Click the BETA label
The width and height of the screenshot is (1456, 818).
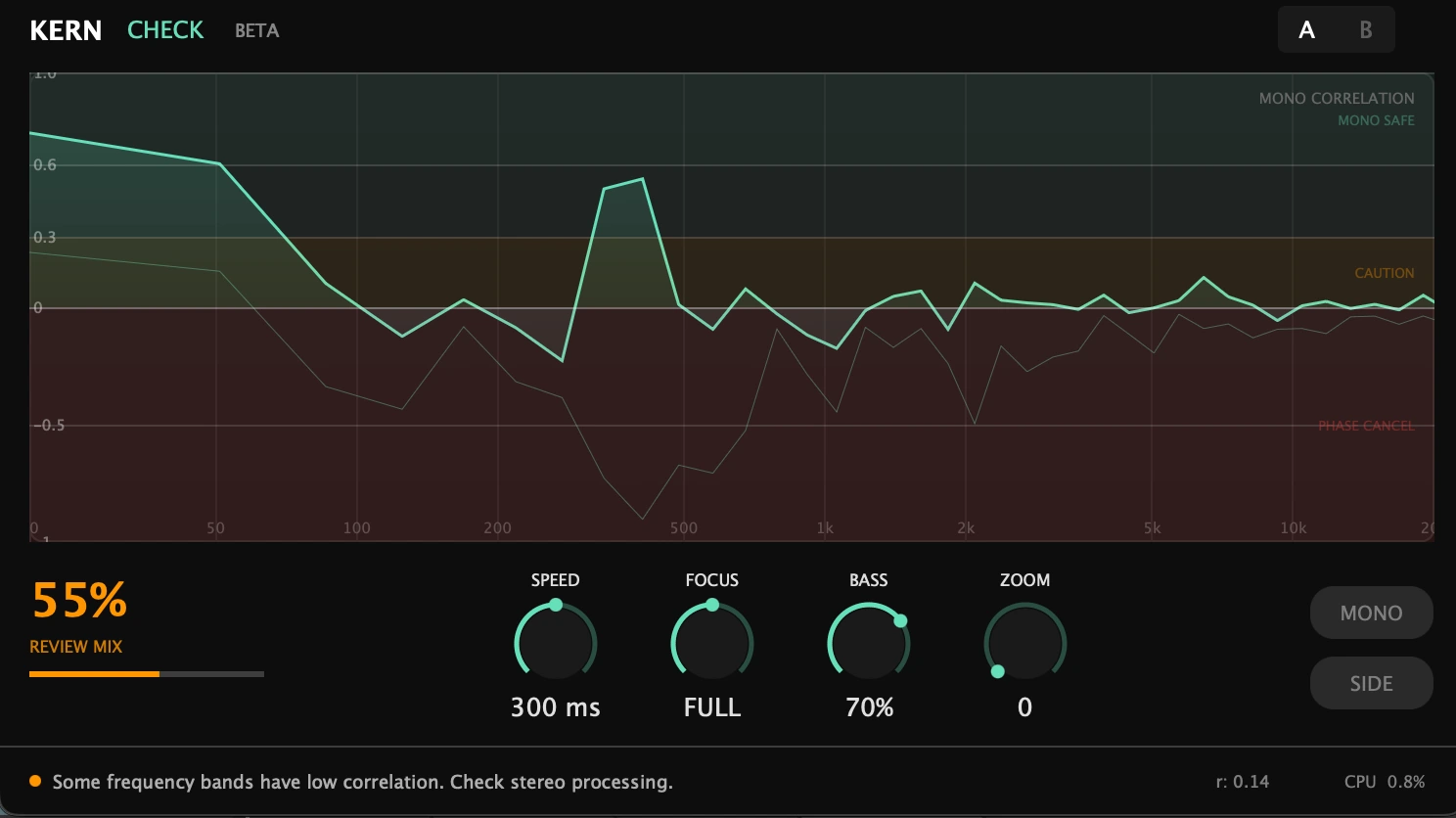tap(256, 30)
